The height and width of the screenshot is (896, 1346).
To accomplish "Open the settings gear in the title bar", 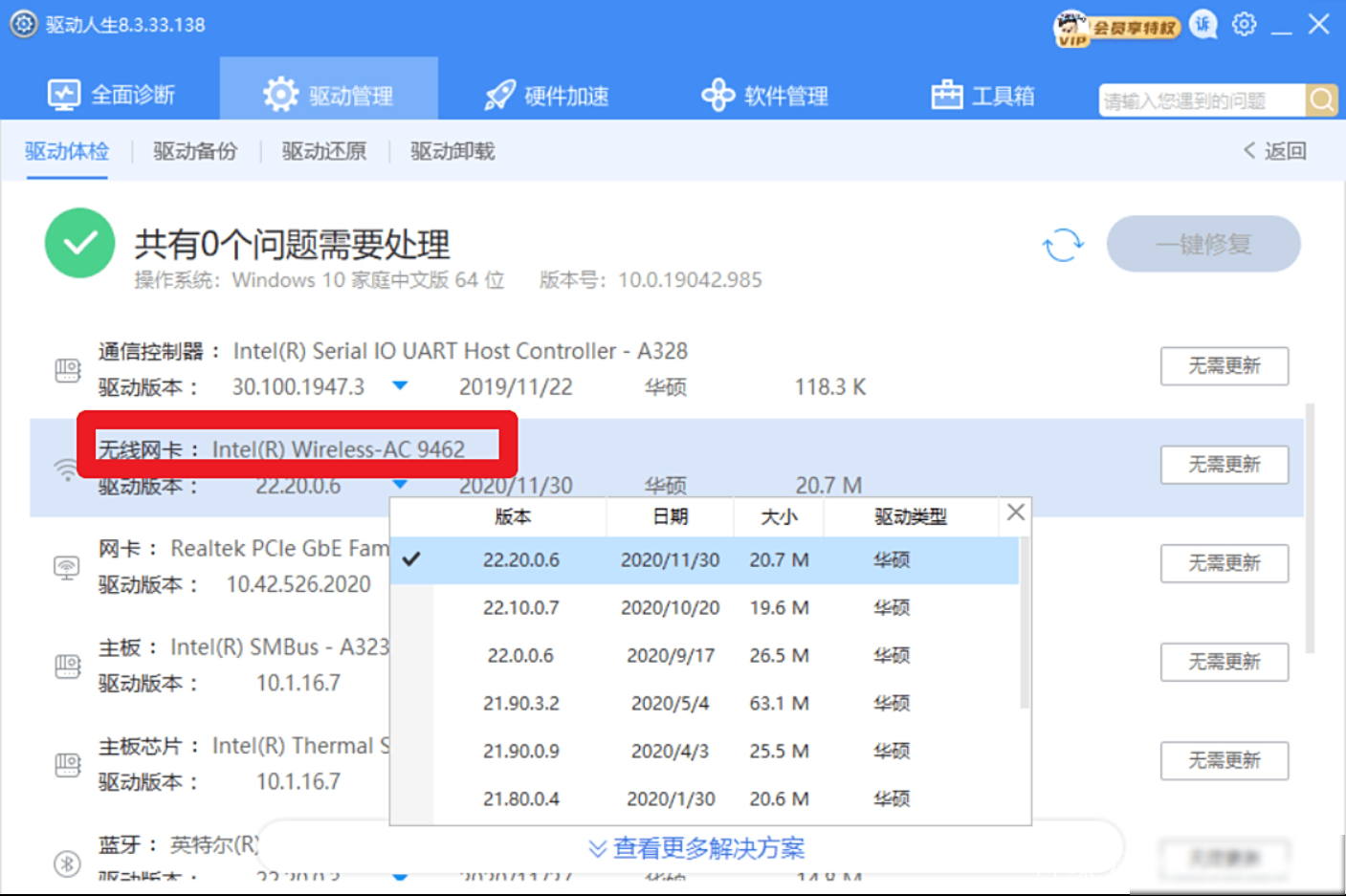I will 1244,24.
